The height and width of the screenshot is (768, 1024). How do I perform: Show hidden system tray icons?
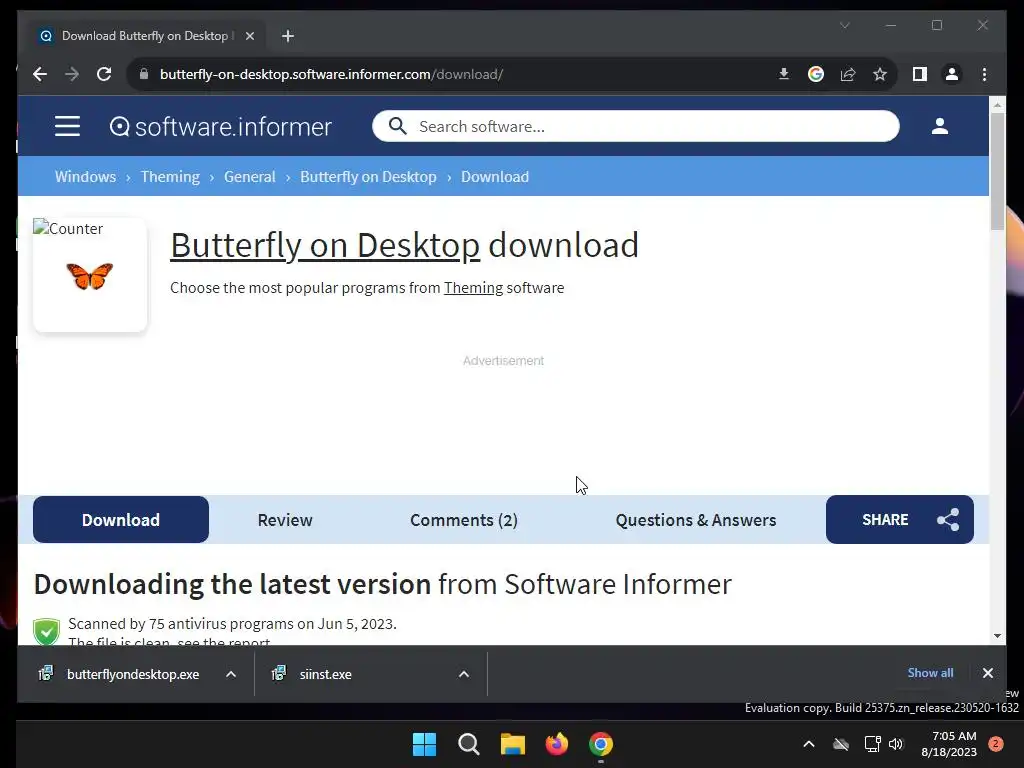tap(808, 744)
